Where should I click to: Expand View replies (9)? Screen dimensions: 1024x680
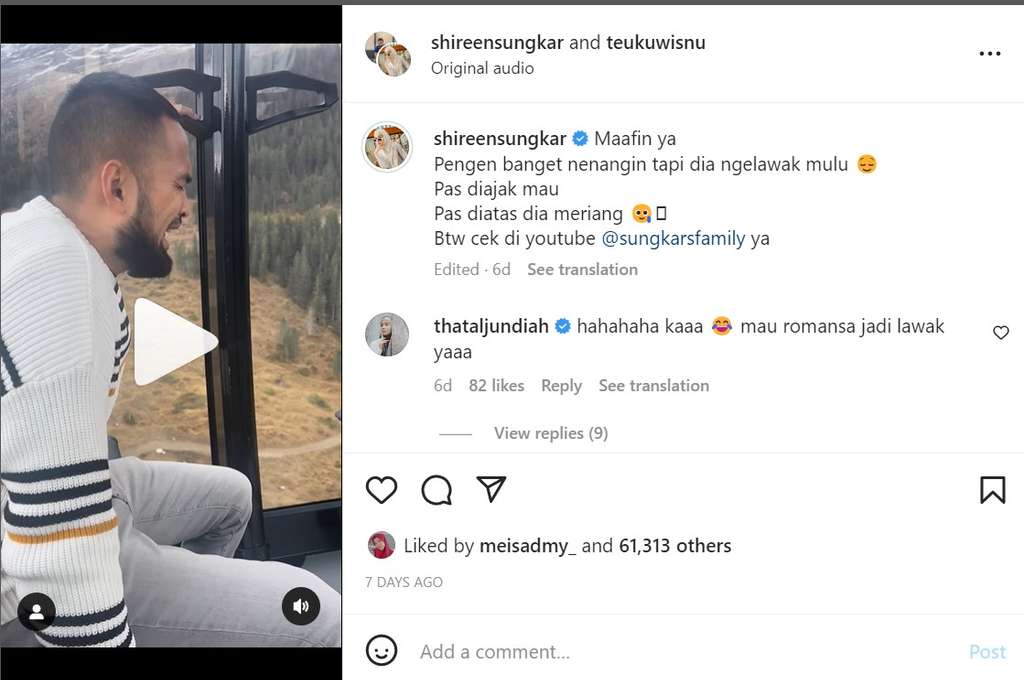coord(550,433)
